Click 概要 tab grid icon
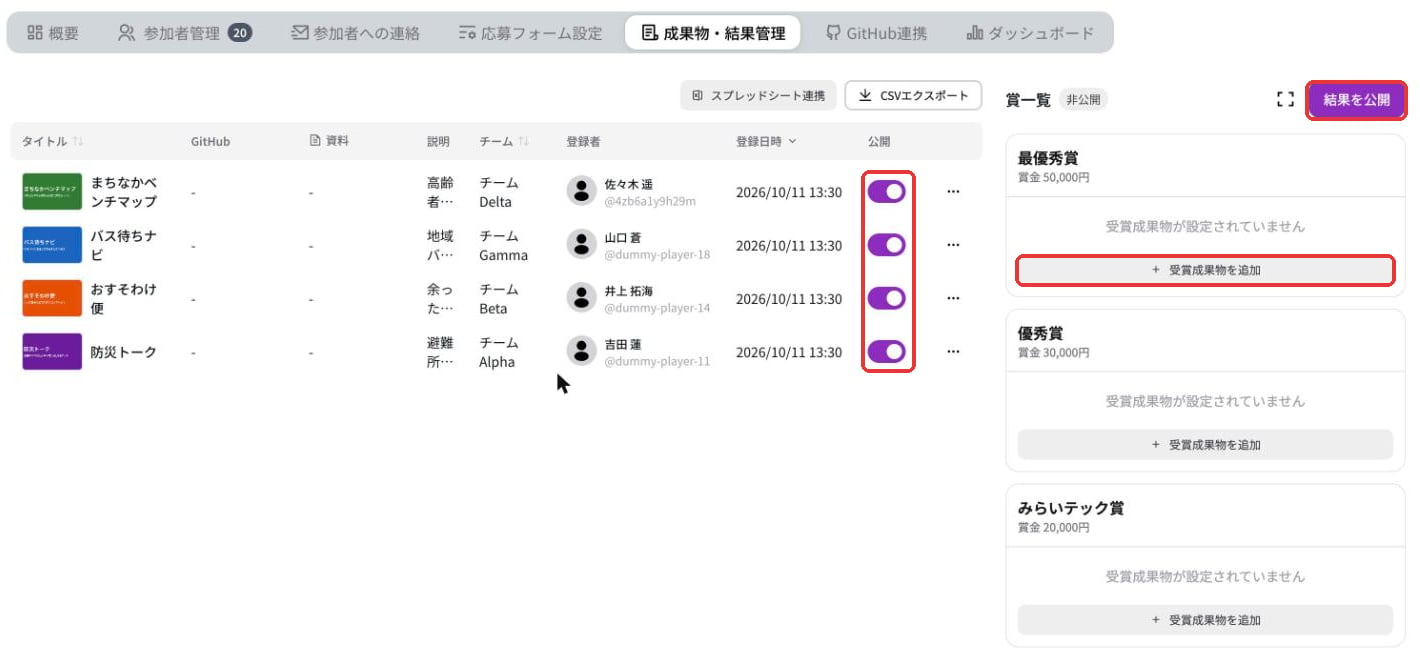The width and height of the screenshot is (1420, 660). 35,33
